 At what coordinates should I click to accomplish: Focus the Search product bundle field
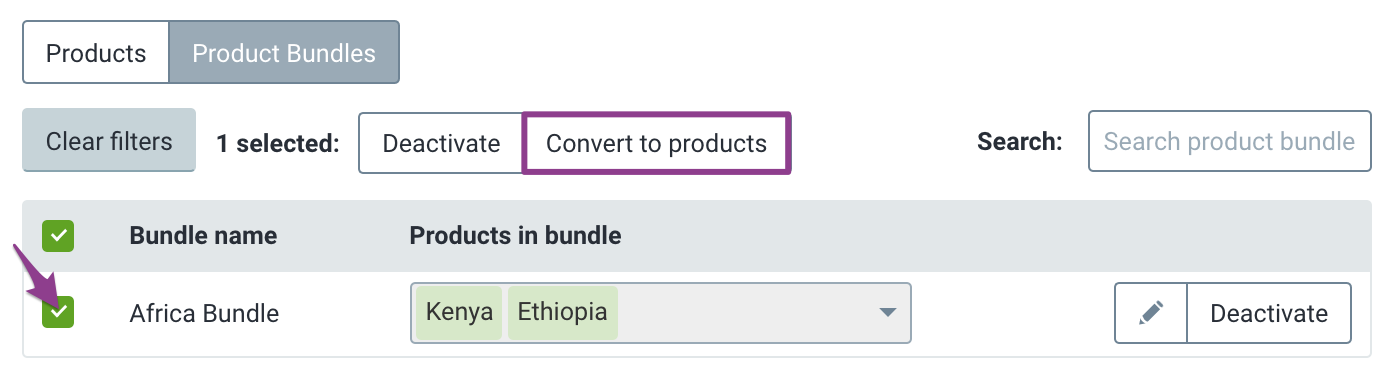(1229, 141)
